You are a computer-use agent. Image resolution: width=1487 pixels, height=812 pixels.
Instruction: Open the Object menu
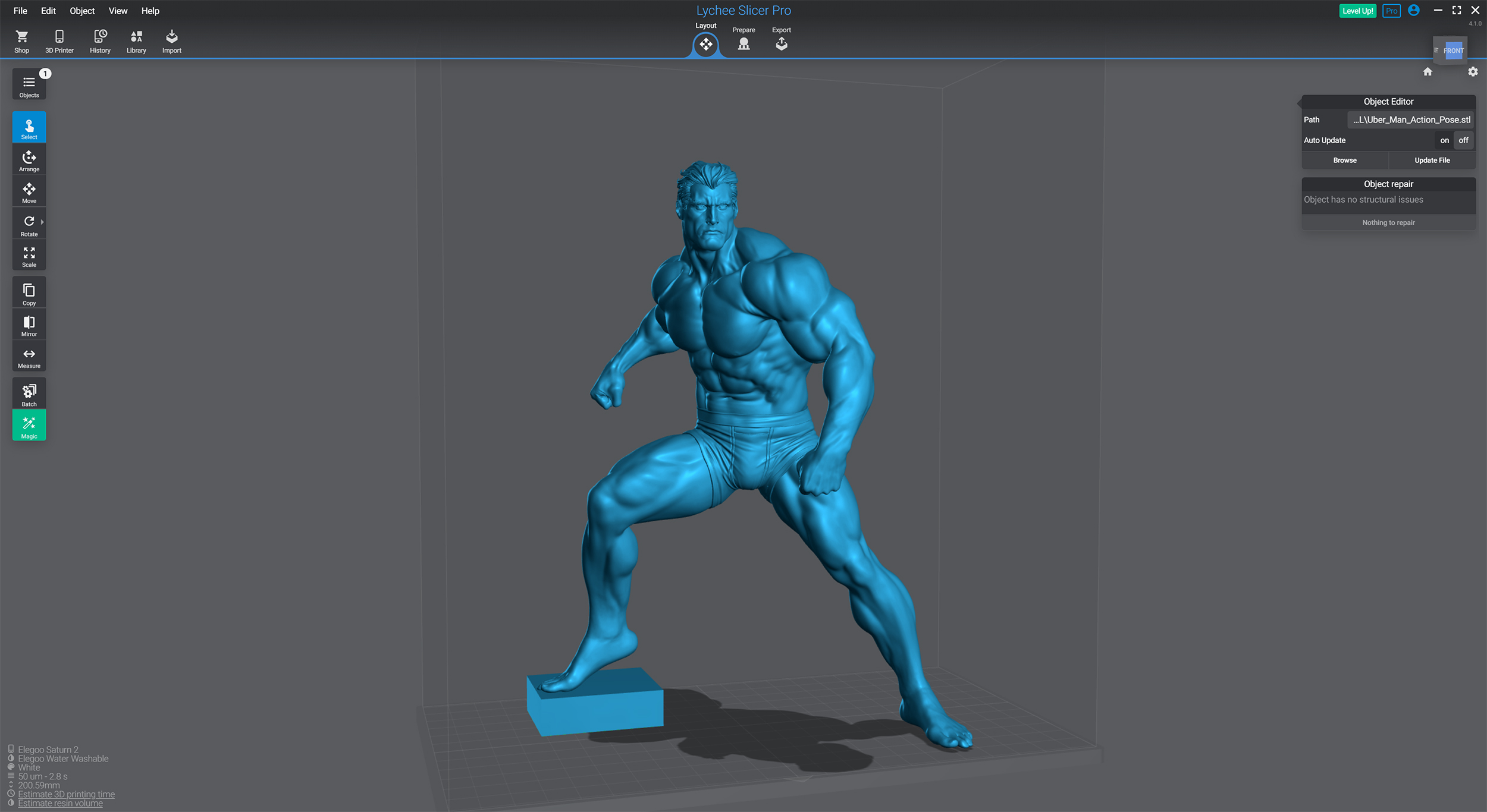[x=82, y=11]
